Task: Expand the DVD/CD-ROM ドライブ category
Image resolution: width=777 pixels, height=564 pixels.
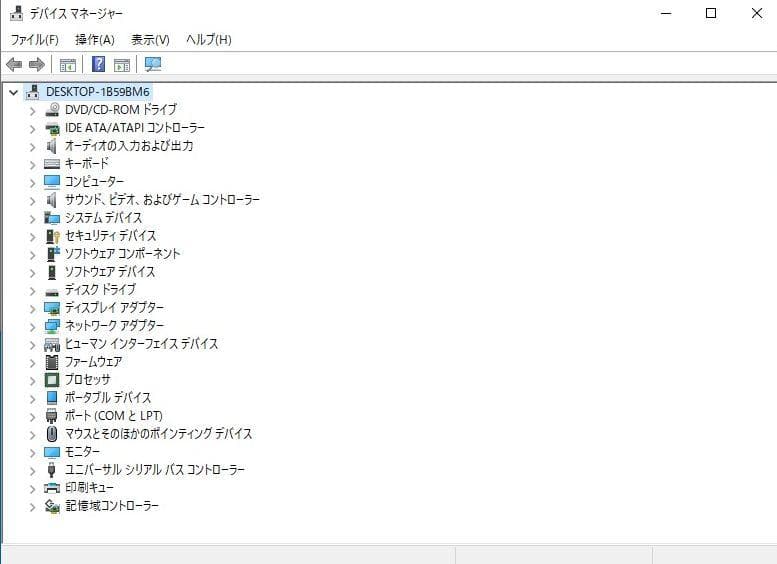Action: coord(33,111)
